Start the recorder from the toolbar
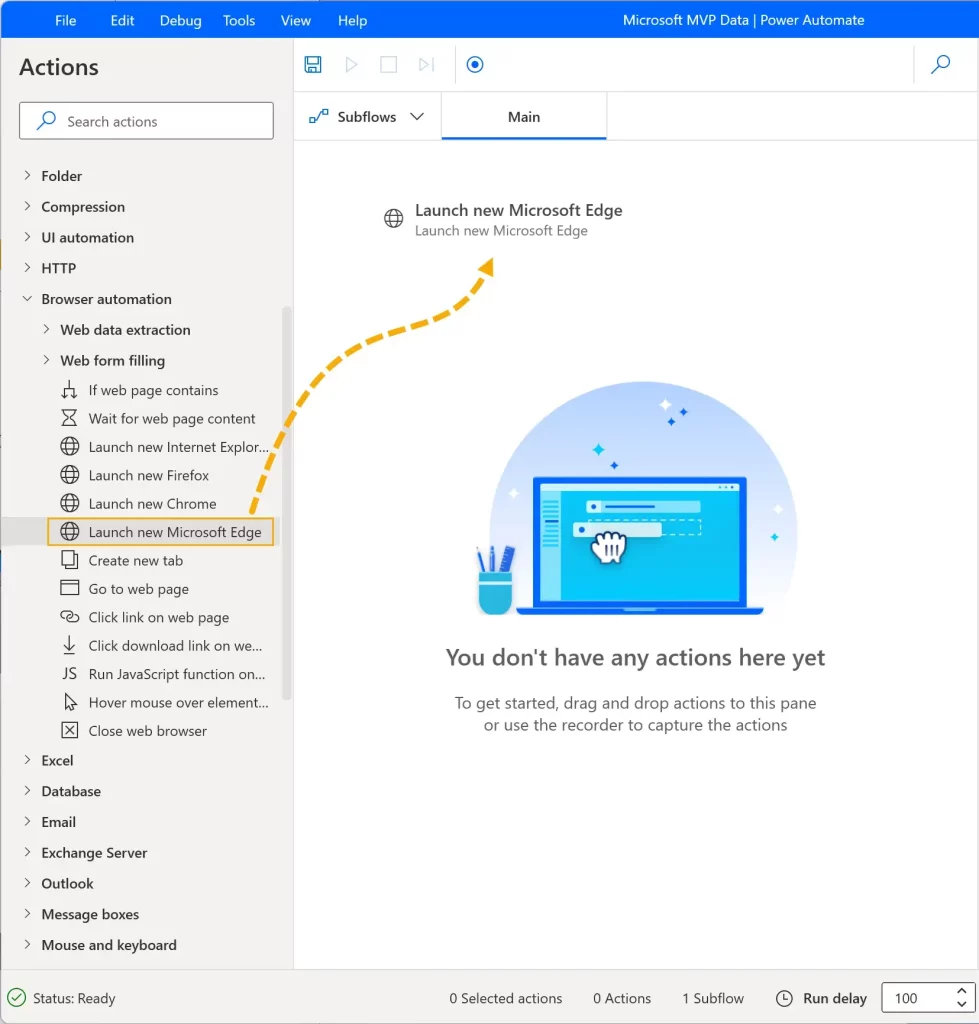This screenshot has height=1024, width=979. point(475,65)
